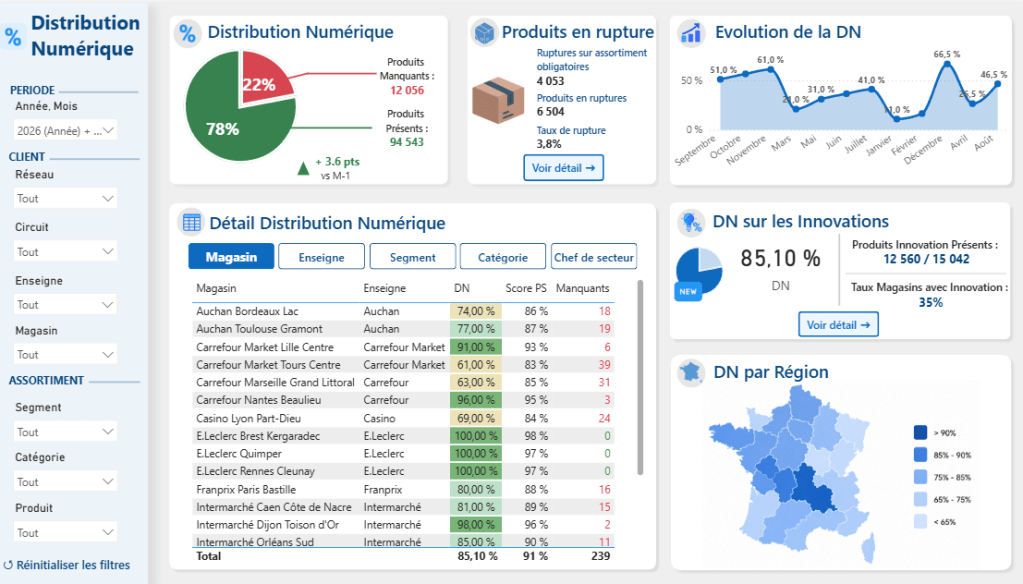Switch to the Chef de secteur tab
Image resolution: width=1023 pixels, height=584 pixels.
[x=594, y=257]
